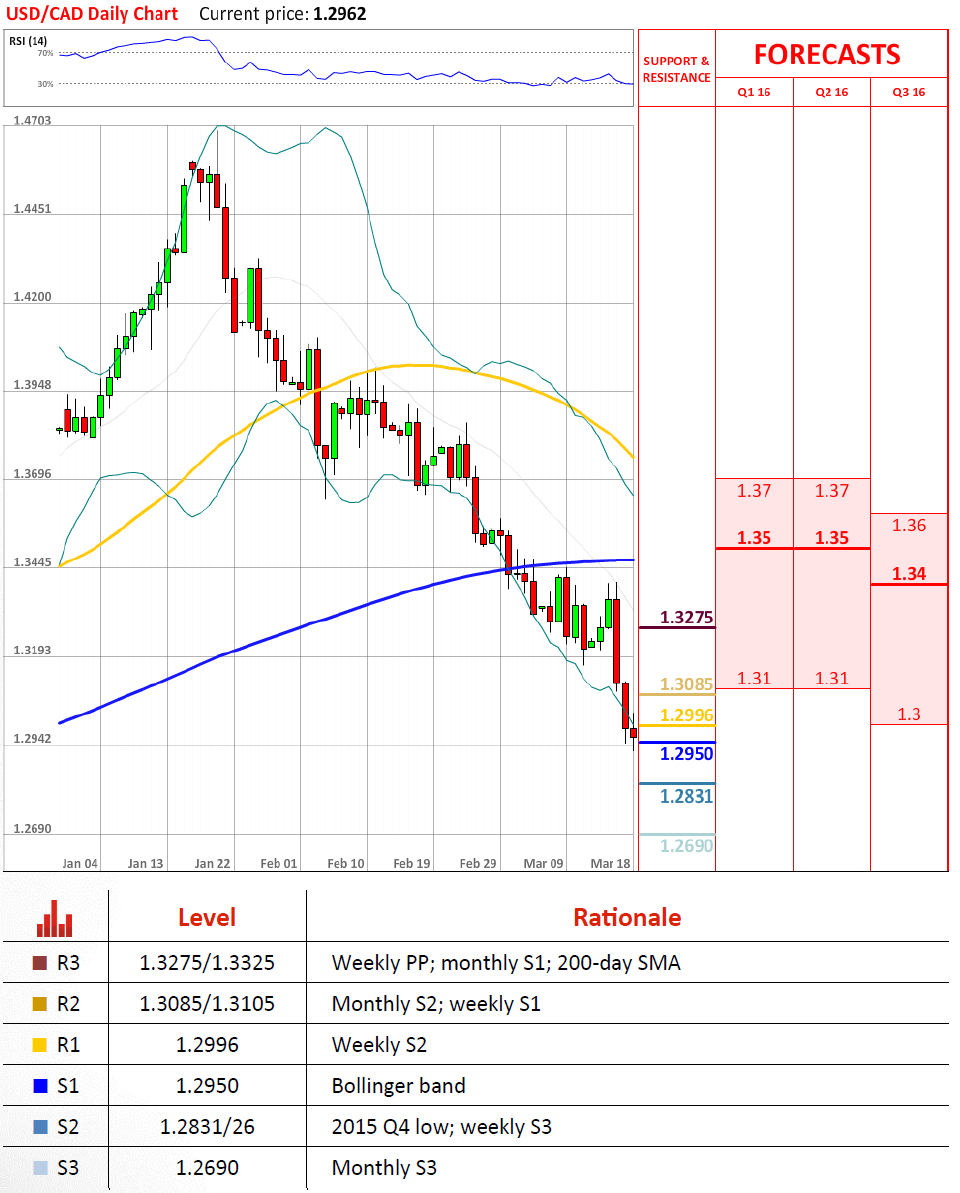The image size is (960, 1193).
Task: Click the S1 blue color swatch
Action: (x=40, y=1086)
